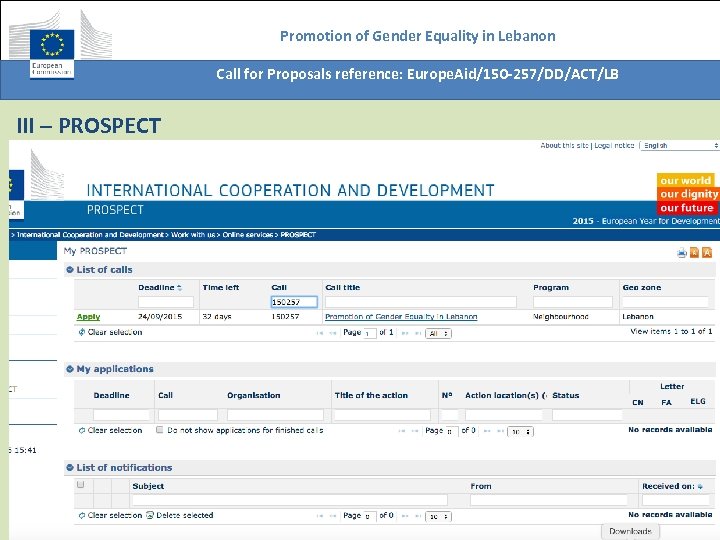
Task: Click the Status filter field in My applications
Action: pyautogui.click(x=587, y=415)
